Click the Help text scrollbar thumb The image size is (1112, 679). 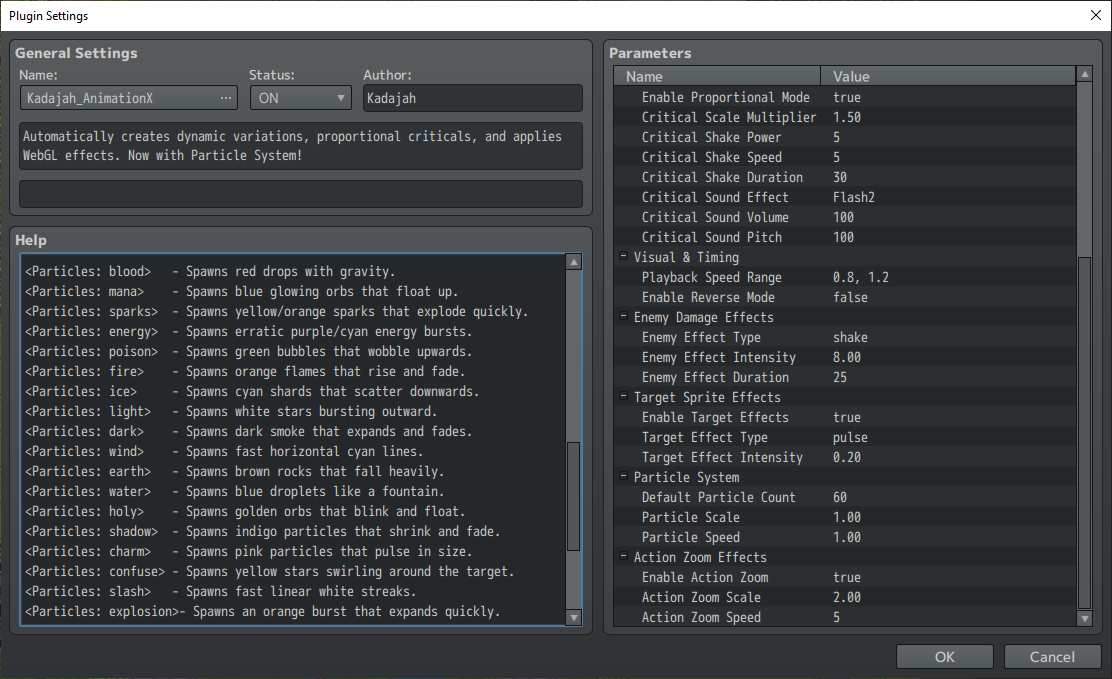coord(574,496)
